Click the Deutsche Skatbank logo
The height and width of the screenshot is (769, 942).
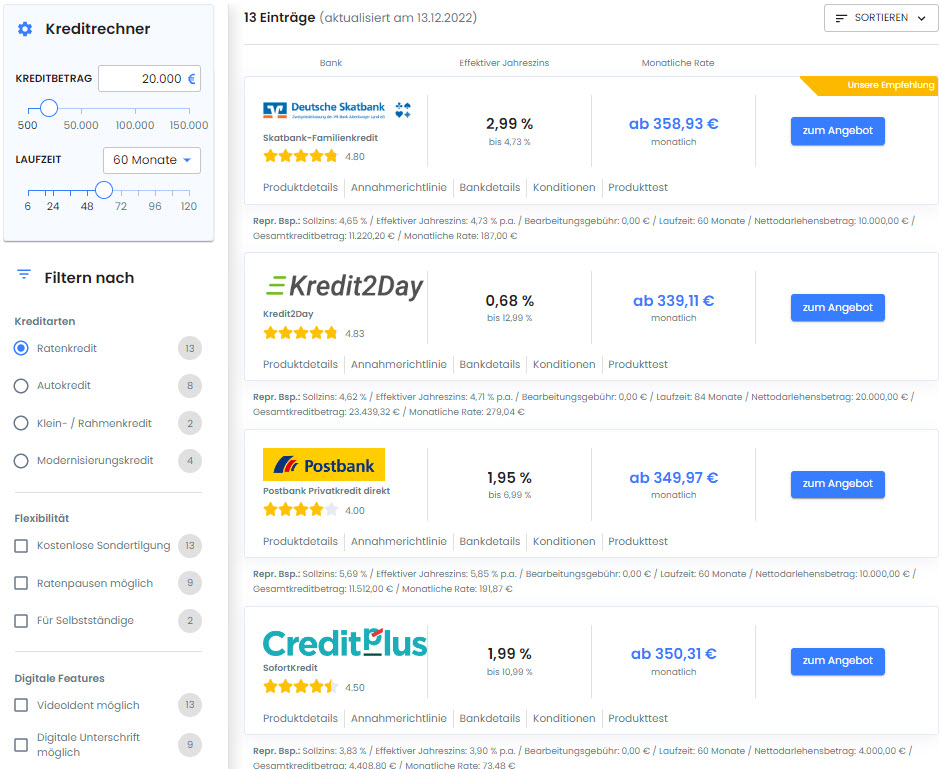point(337,110)
